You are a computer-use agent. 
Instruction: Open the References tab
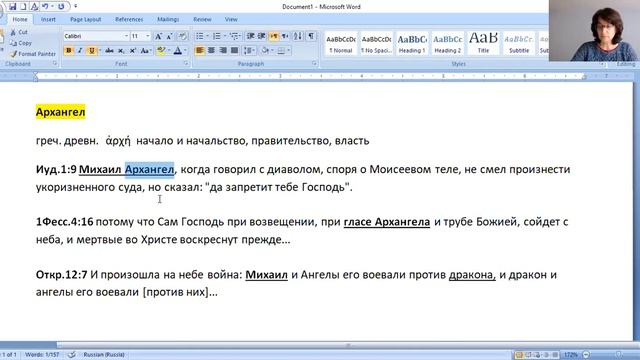(x=129, y=19)
